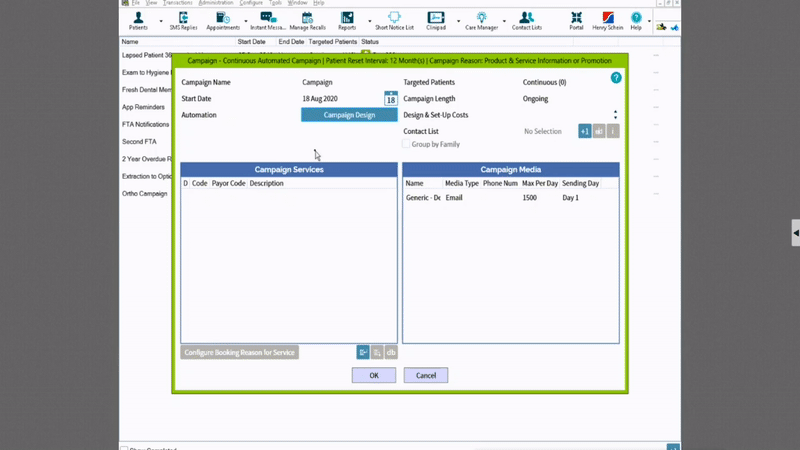Confirm the campaign with OK
The height and width of the screenshot is (450, 800).
[374, 376]
